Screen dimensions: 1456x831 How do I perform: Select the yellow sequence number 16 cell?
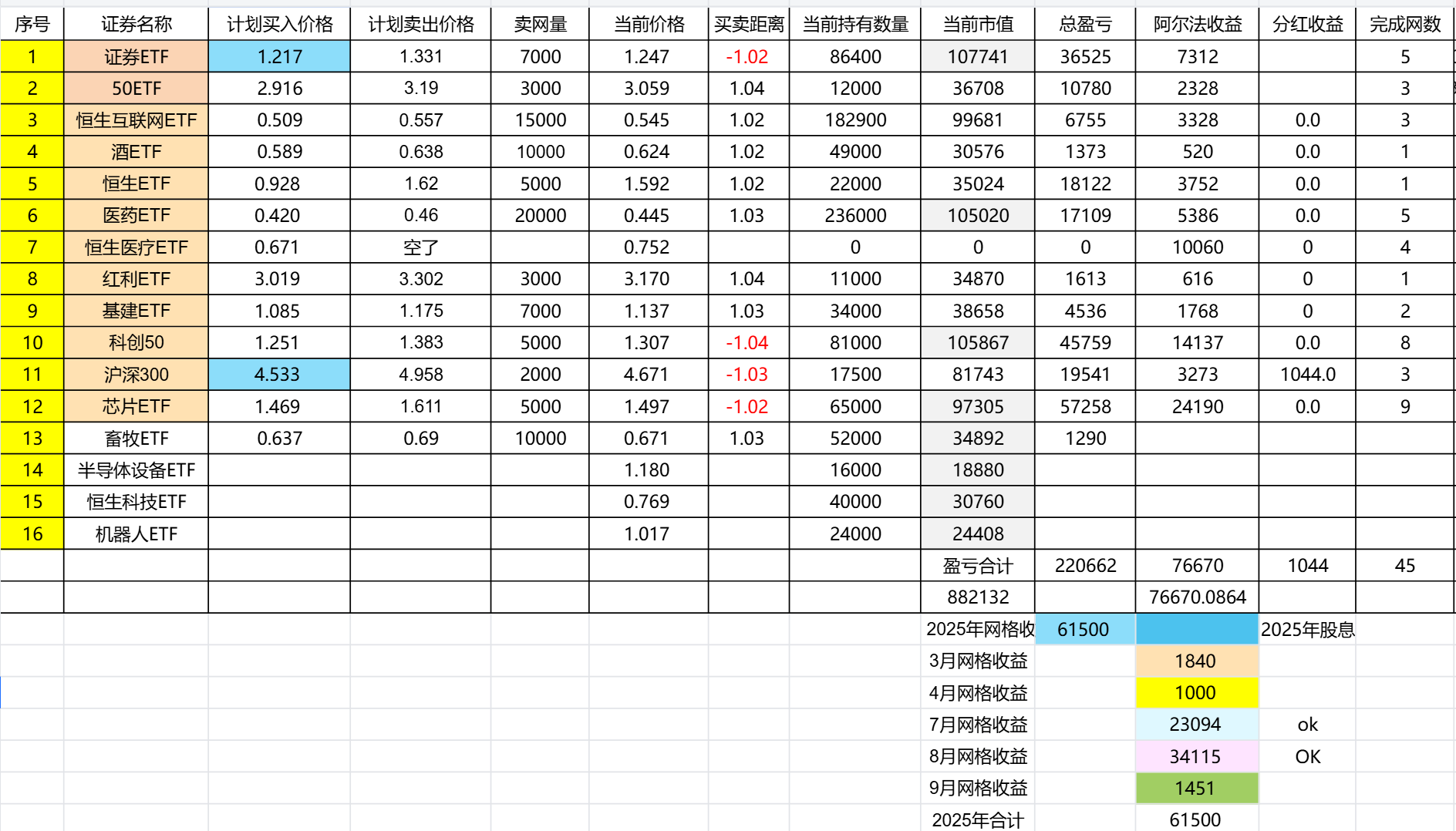coord(32,533)
